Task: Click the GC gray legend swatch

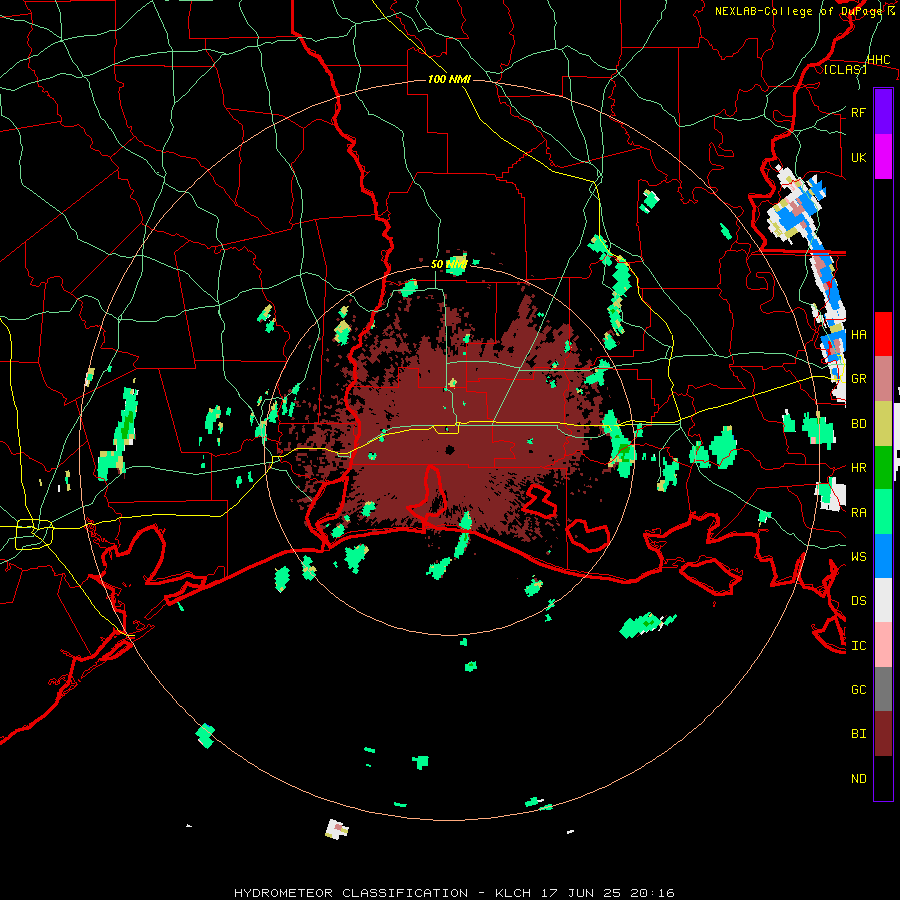Action: click(883, 689)
